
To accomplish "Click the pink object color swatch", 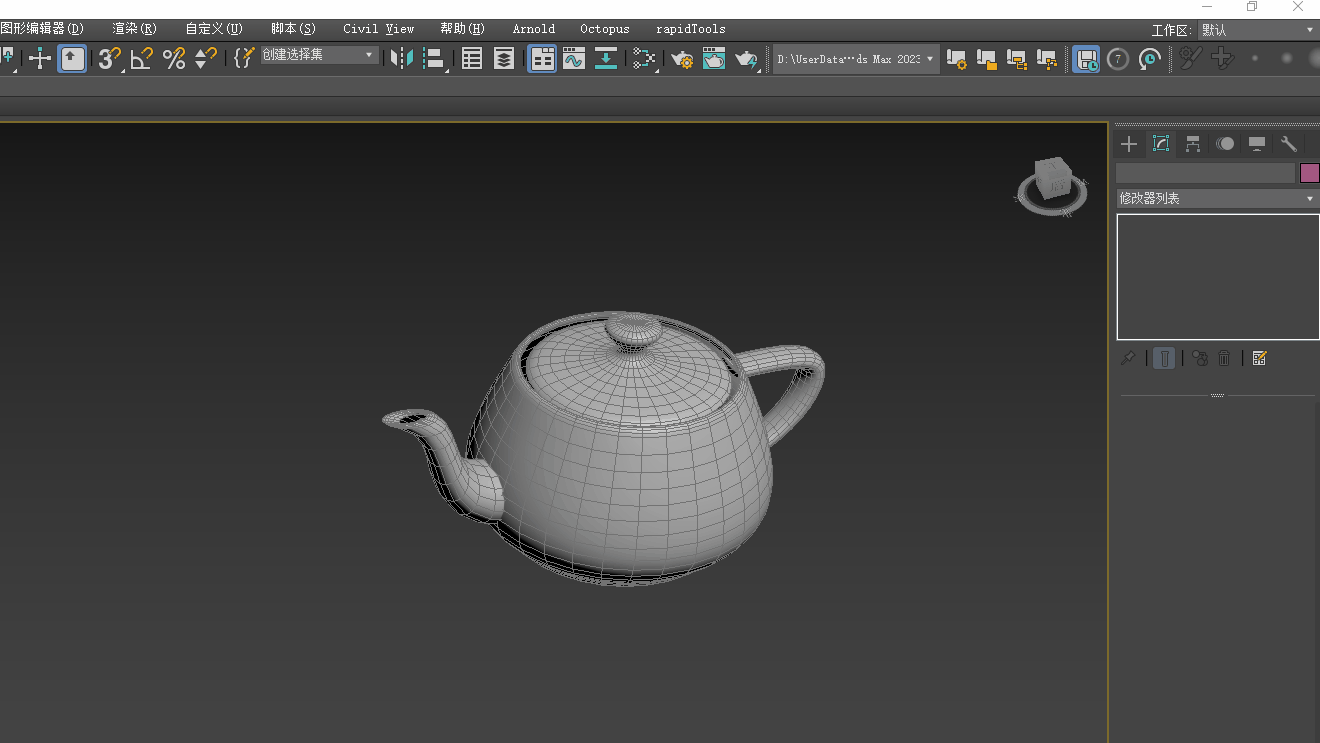I will coord(1309,173).
